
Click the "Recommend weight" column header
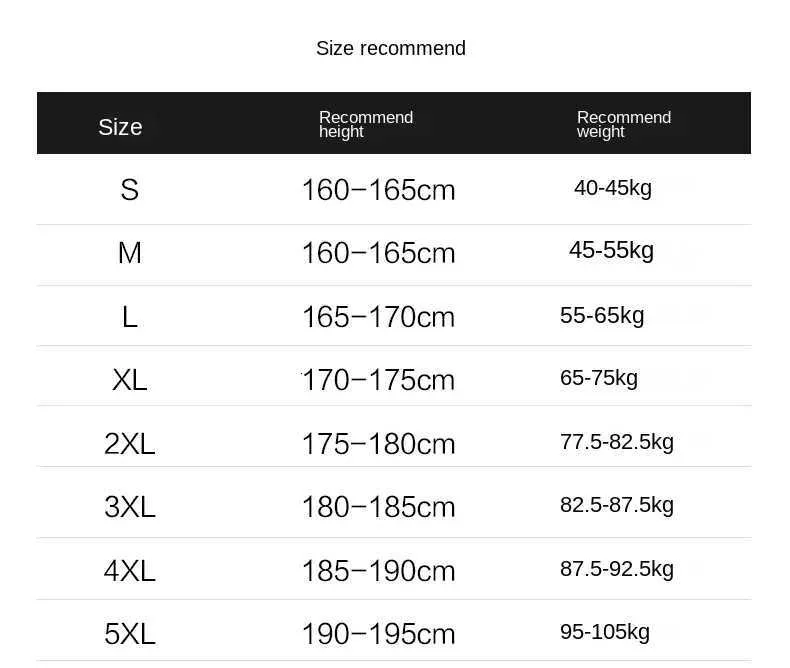[623, 124]
